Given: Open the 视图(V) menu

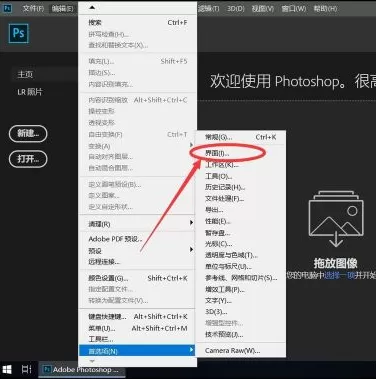Looking at the screenshot, I should tap(263, 8).
